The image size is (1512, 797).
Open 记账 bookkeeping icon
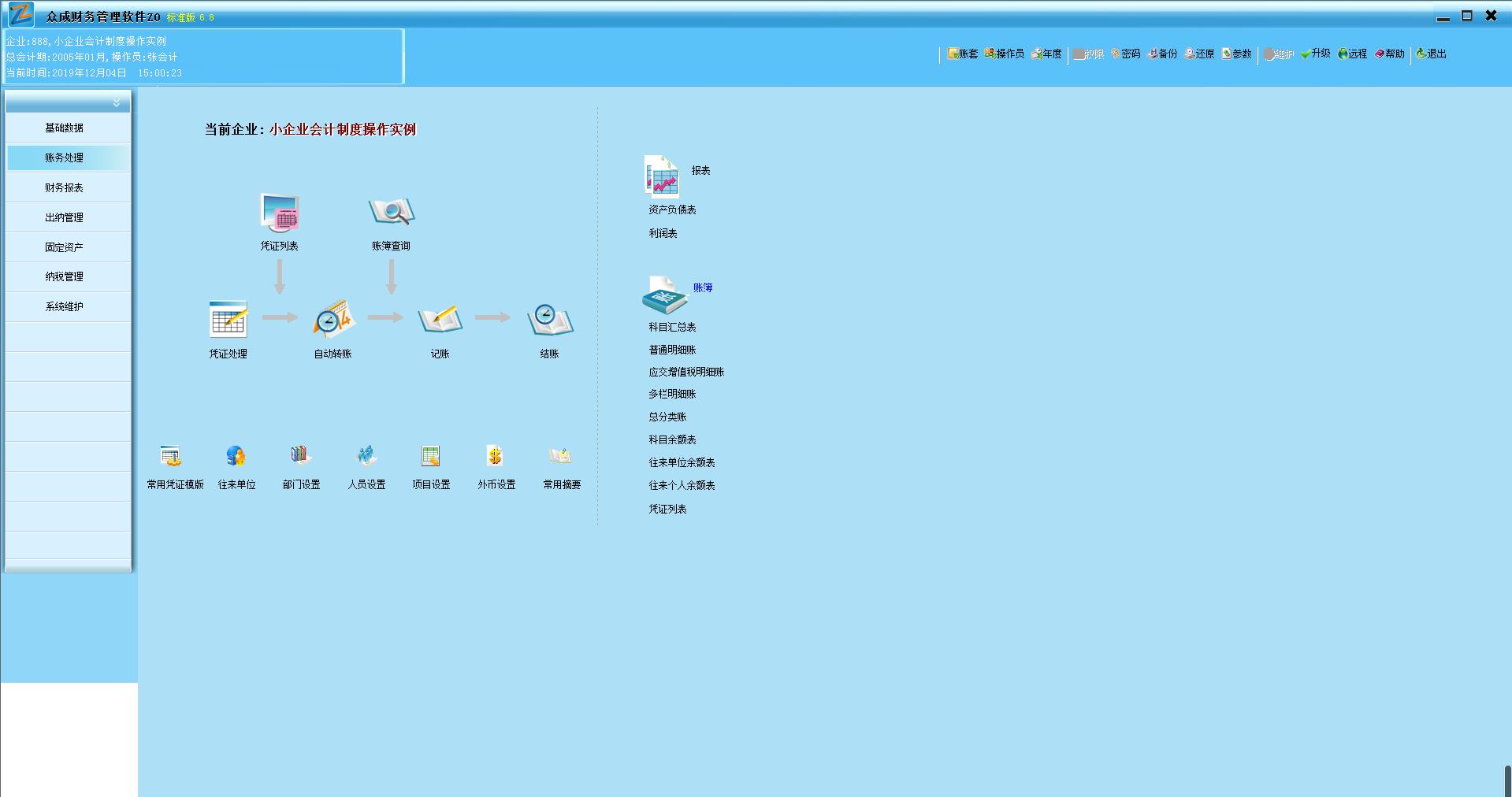(x=440, y=319)
